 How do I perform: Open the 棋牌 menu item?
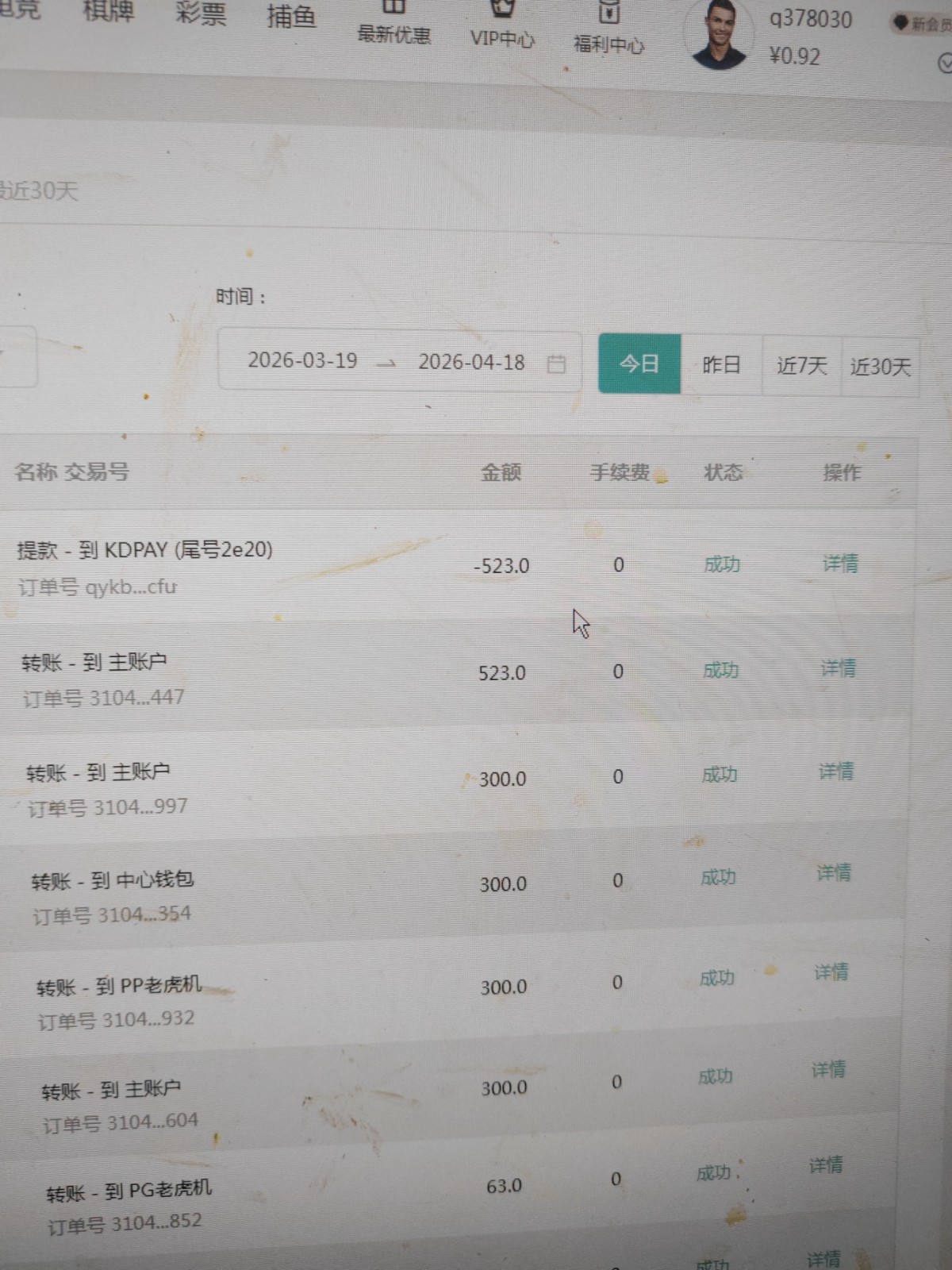coord(109,11)
